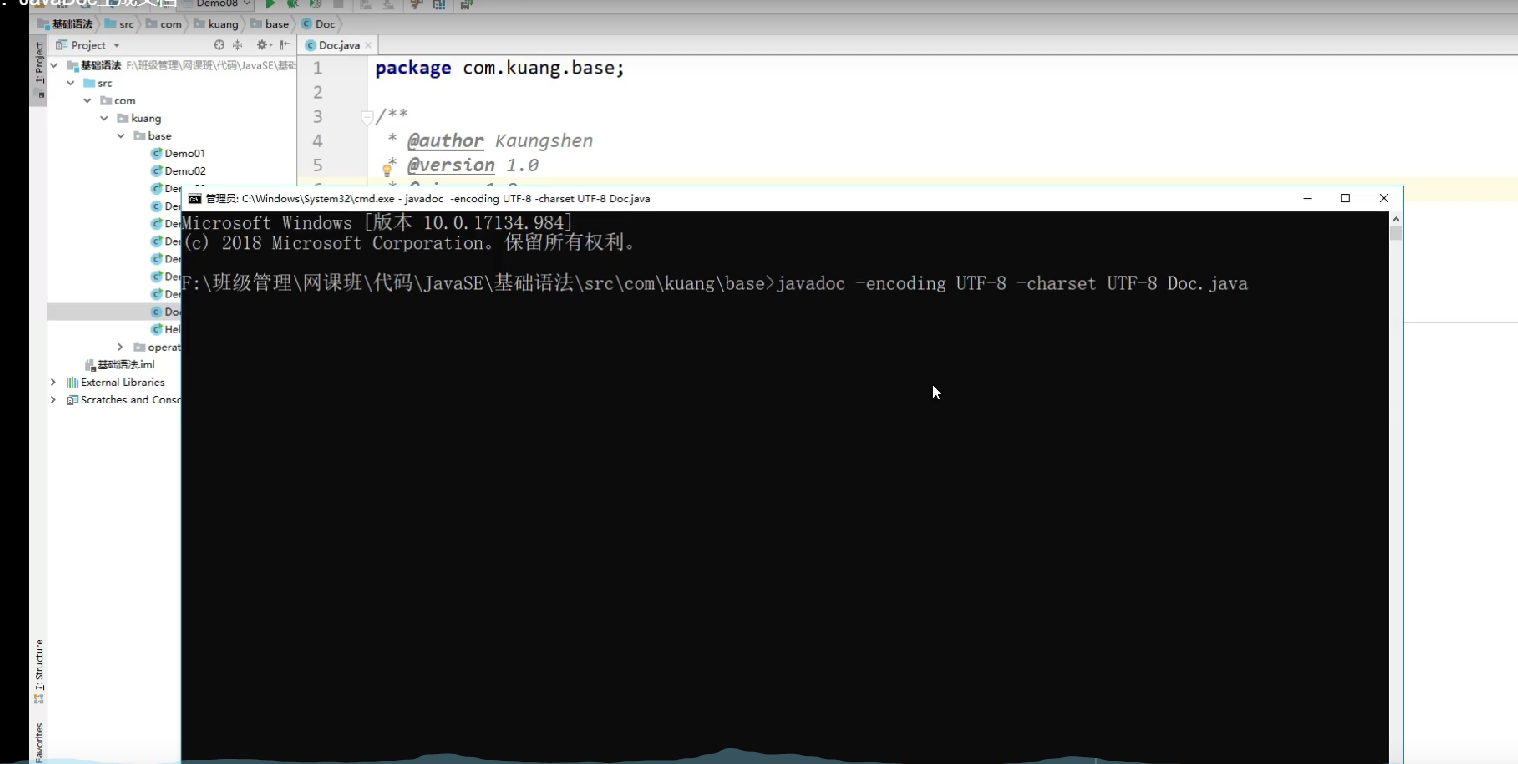Open the Project panel gear settings
Viewport: 1518px width, 764px height.
(262, 45)
